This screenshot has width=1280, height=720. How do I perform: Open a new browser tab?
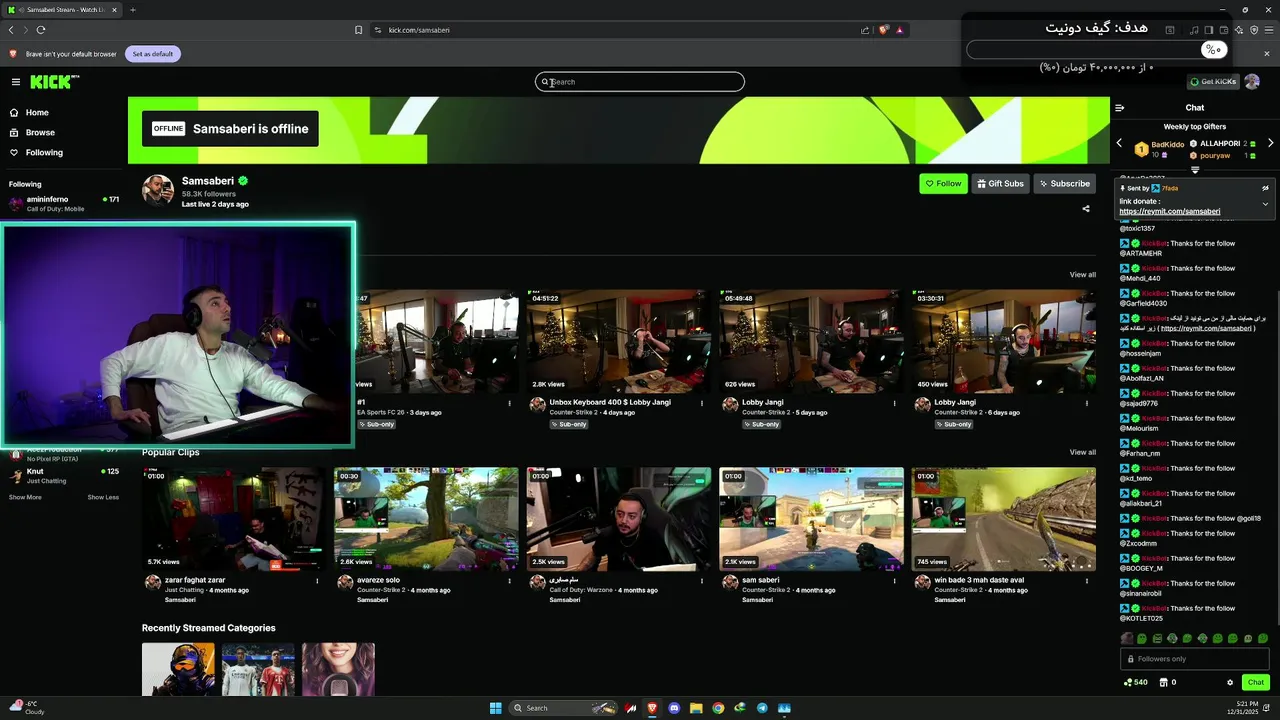click(132, 10)
